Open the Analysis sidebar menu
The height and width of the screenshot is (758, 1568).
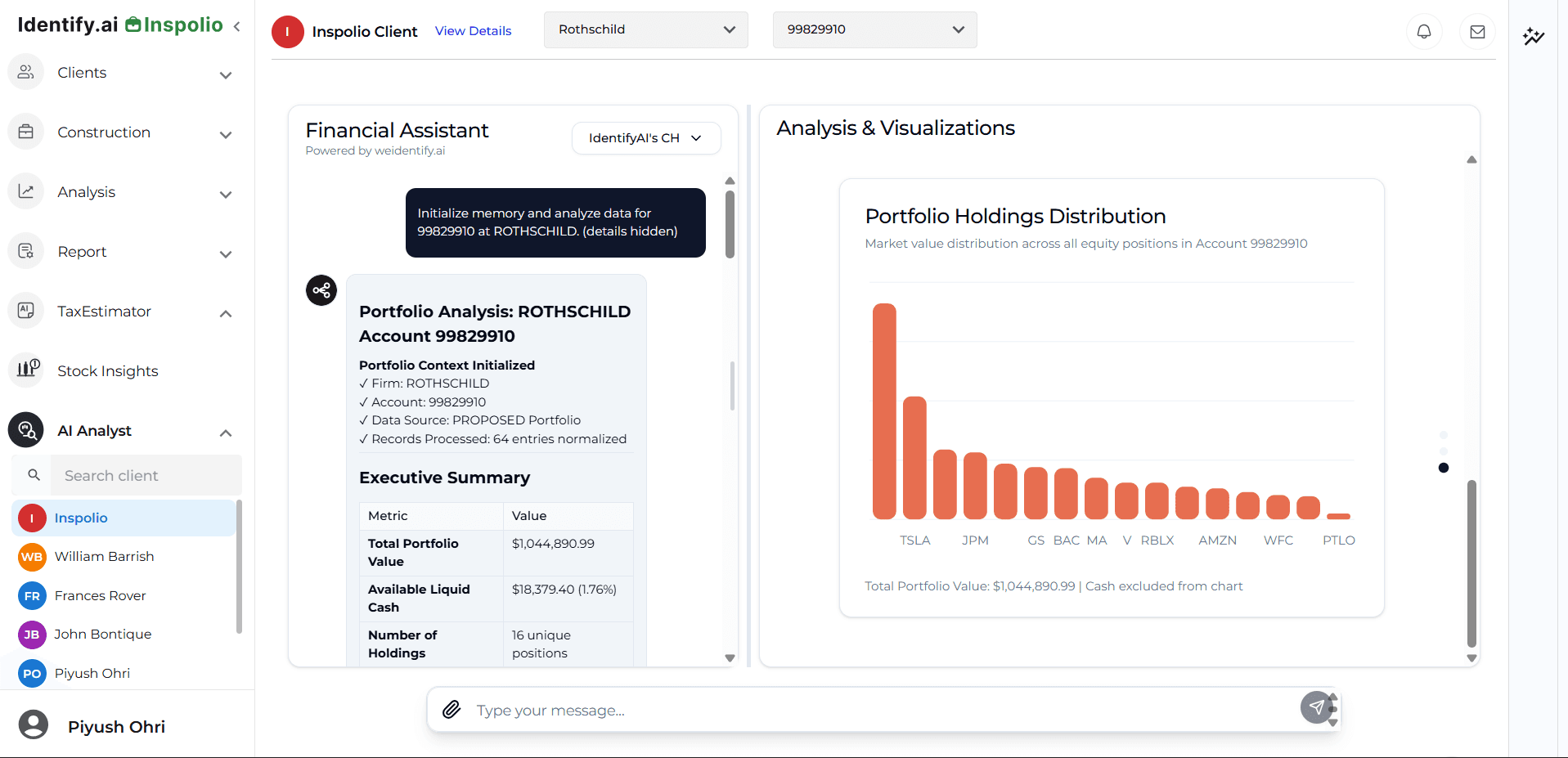pyautogui.click(x=86, y=191)
